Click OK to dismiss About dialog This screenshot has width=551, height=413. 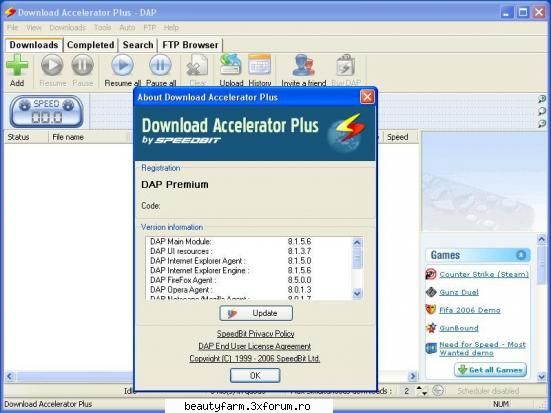(255, 376)
